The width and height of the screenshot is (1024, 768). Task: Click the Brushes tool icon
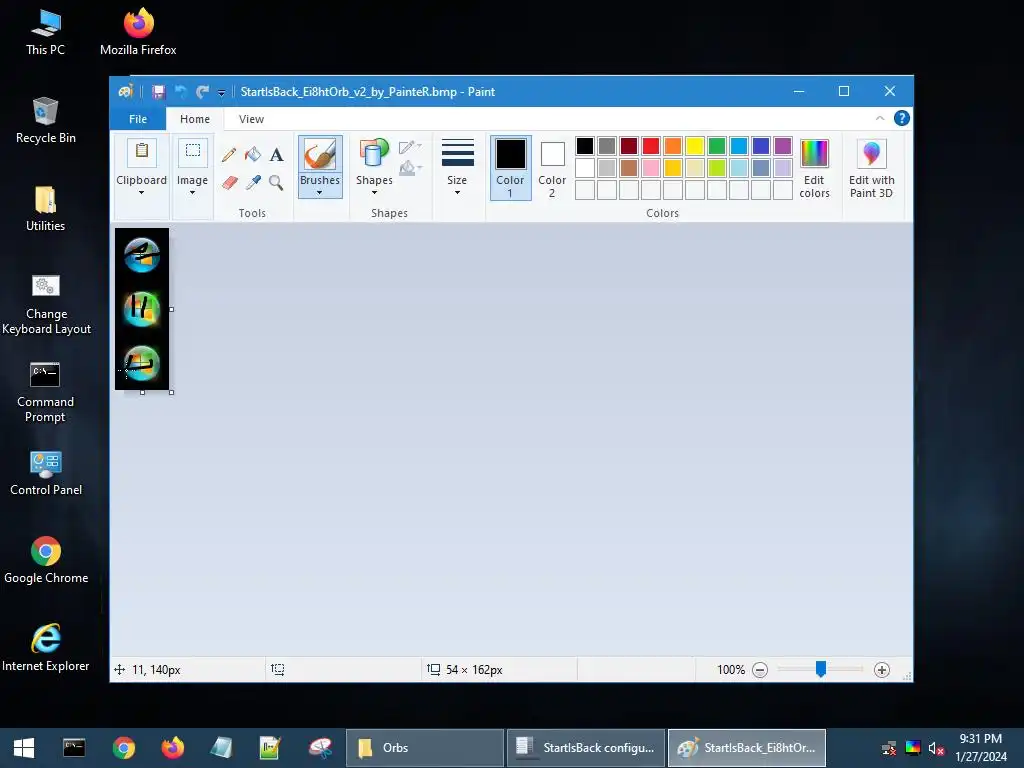(x=320, y=155)
